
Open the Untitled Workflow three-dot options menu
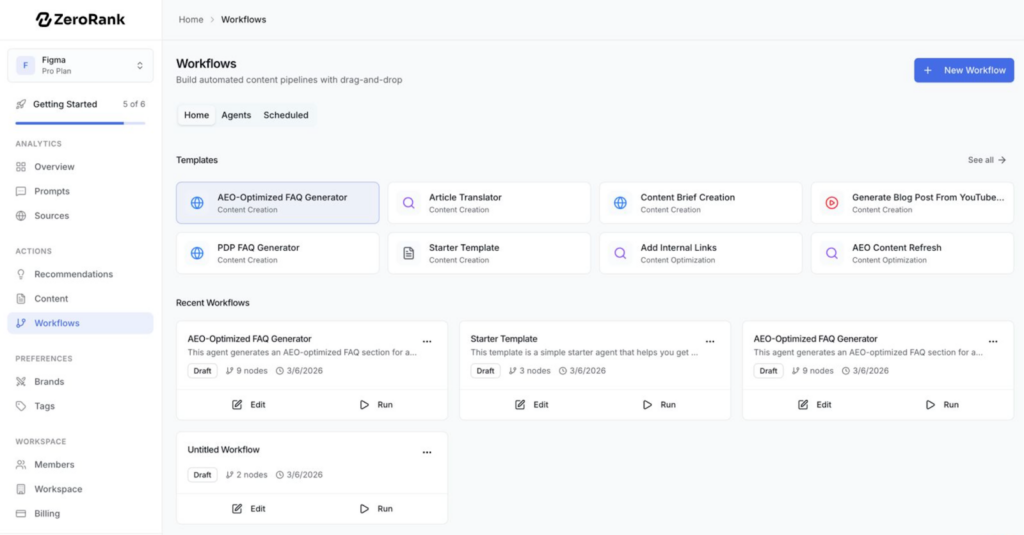pos(427,452)
